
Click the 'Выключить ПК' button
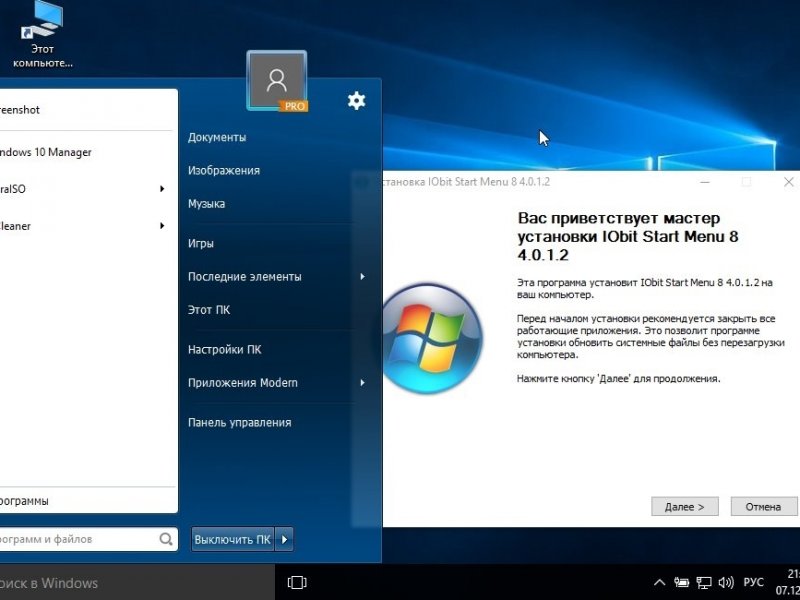pyautogui.click(x=233, y=539)
